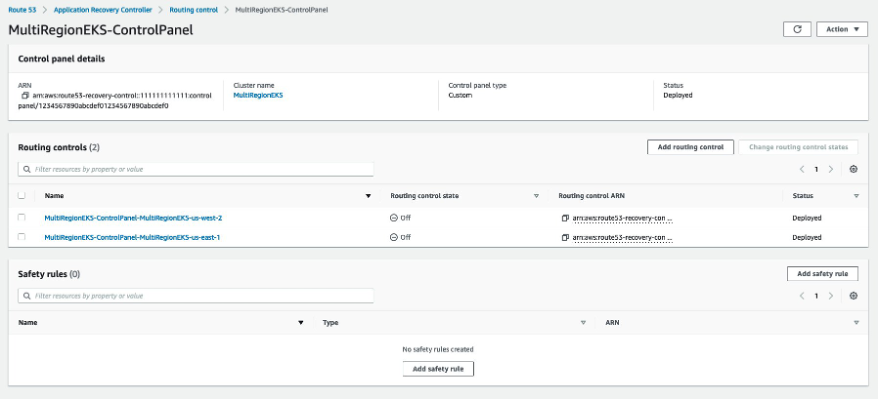Open MultiRegionEKS-us-west-2 routing control link
The width and height of the screenshot is (879, 400).
[133, 218]
